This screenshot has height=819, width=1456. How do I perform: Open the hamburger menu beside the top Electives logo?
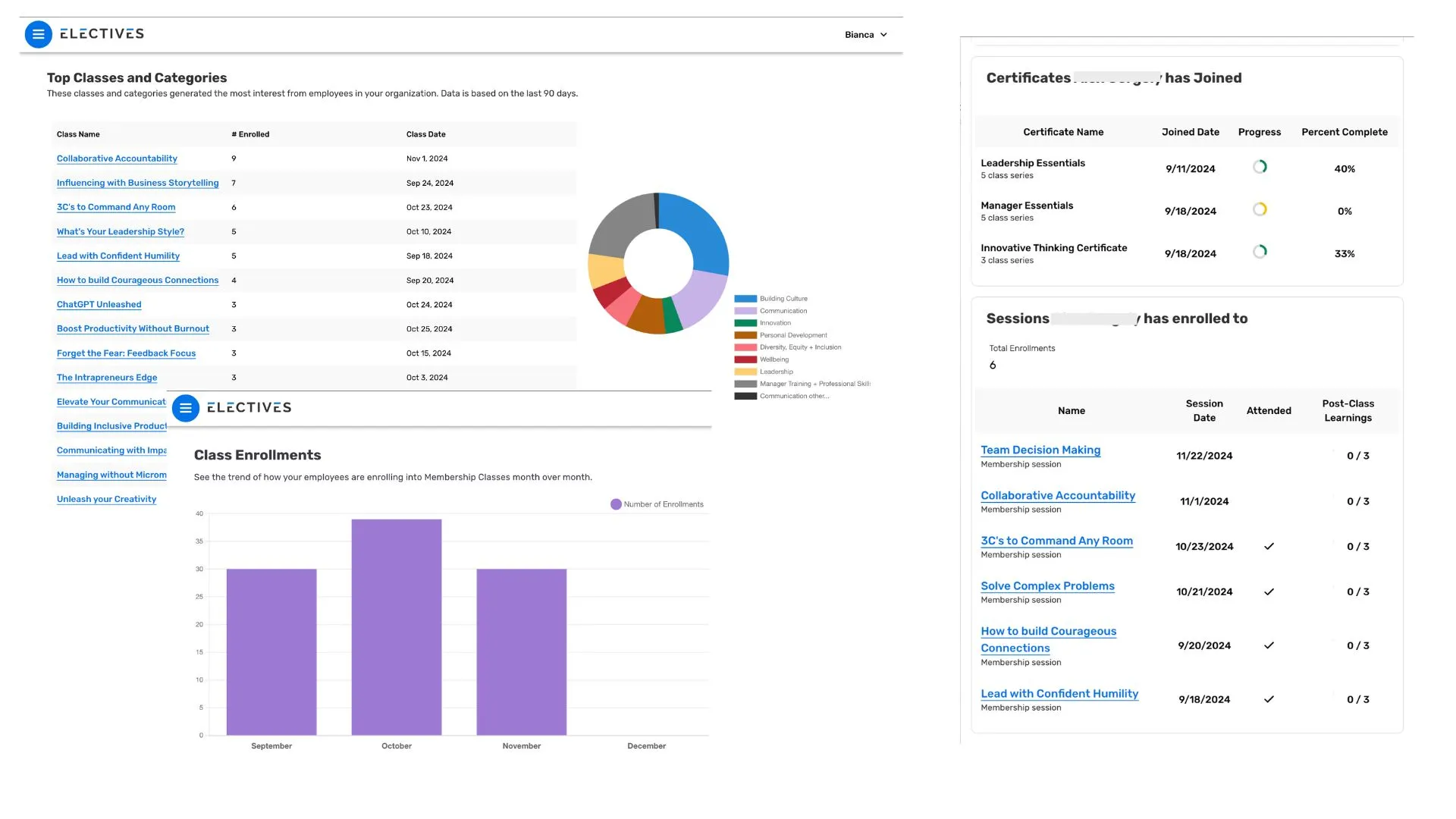click(38, 34)
